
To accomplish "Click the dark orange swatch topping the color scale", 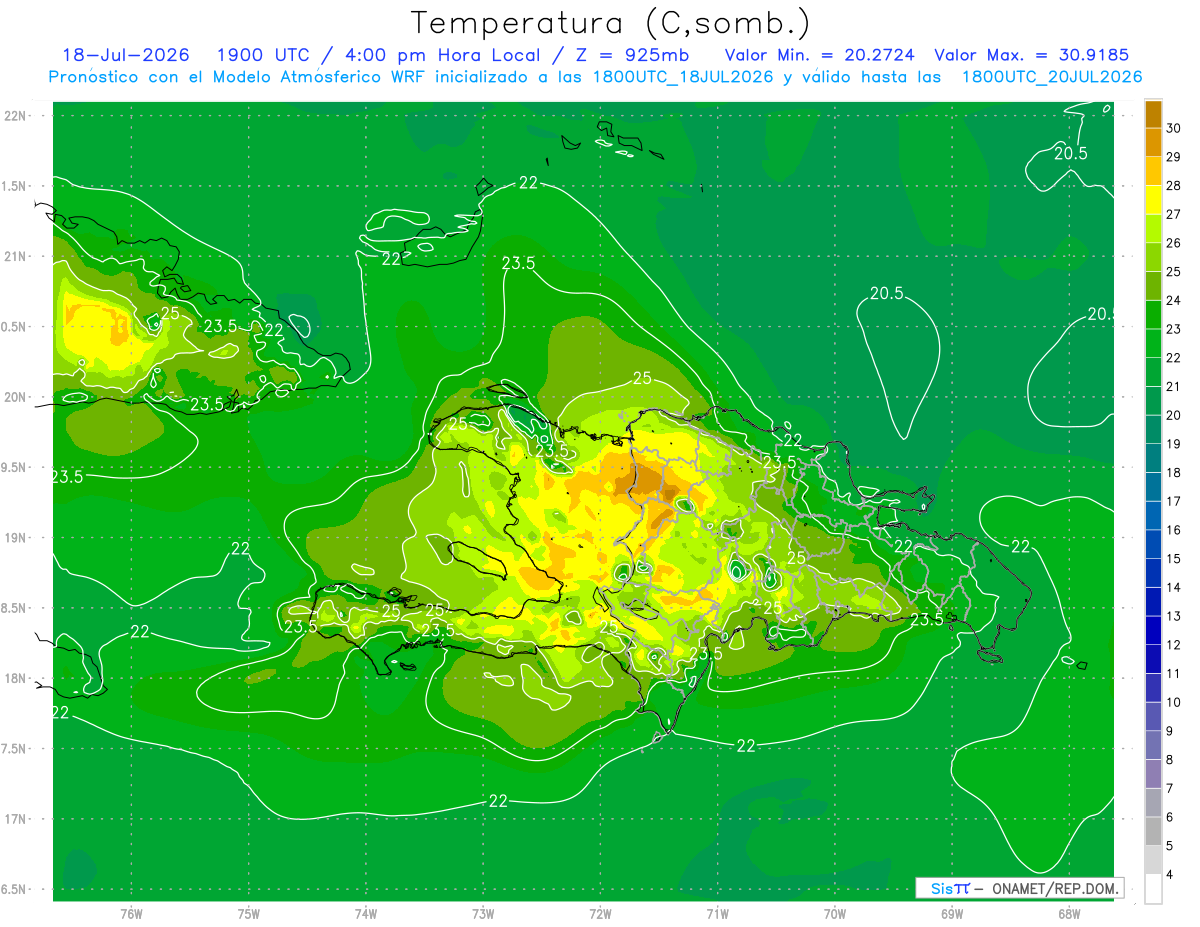I will pyautogui.click(x=1153, y=115).
